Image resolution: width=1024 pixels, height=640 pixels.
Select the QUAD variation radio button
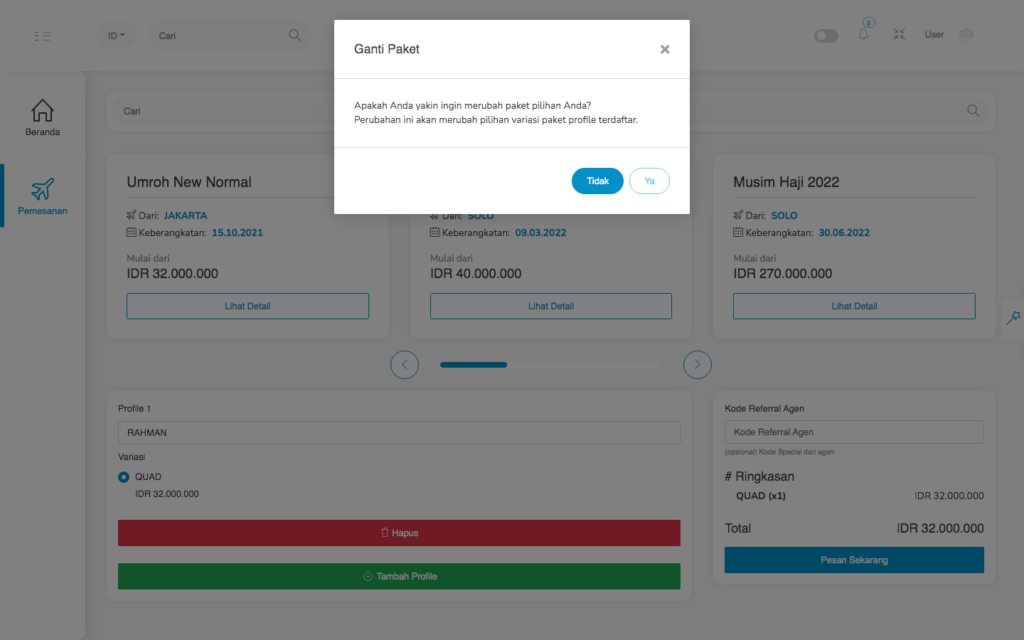[x=124, y=477]
